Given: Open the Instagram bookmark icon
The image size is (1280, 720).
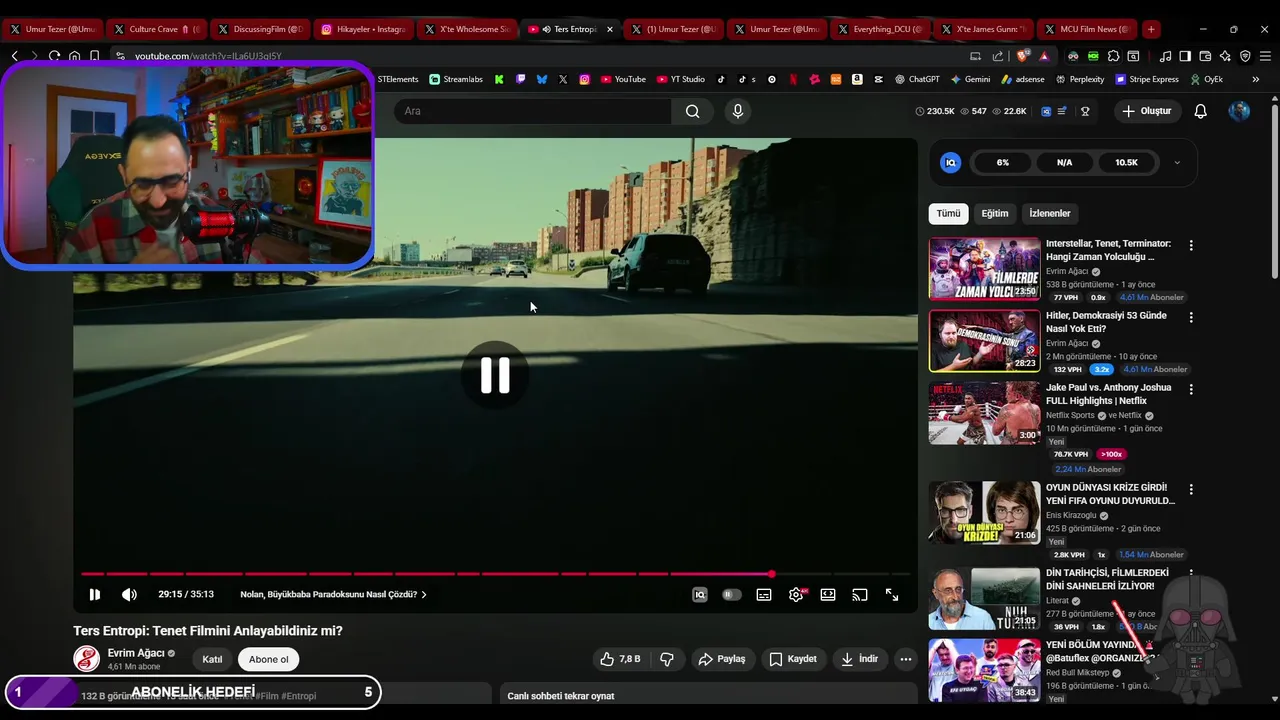Looking at the screenshot, I should (585, 79).
